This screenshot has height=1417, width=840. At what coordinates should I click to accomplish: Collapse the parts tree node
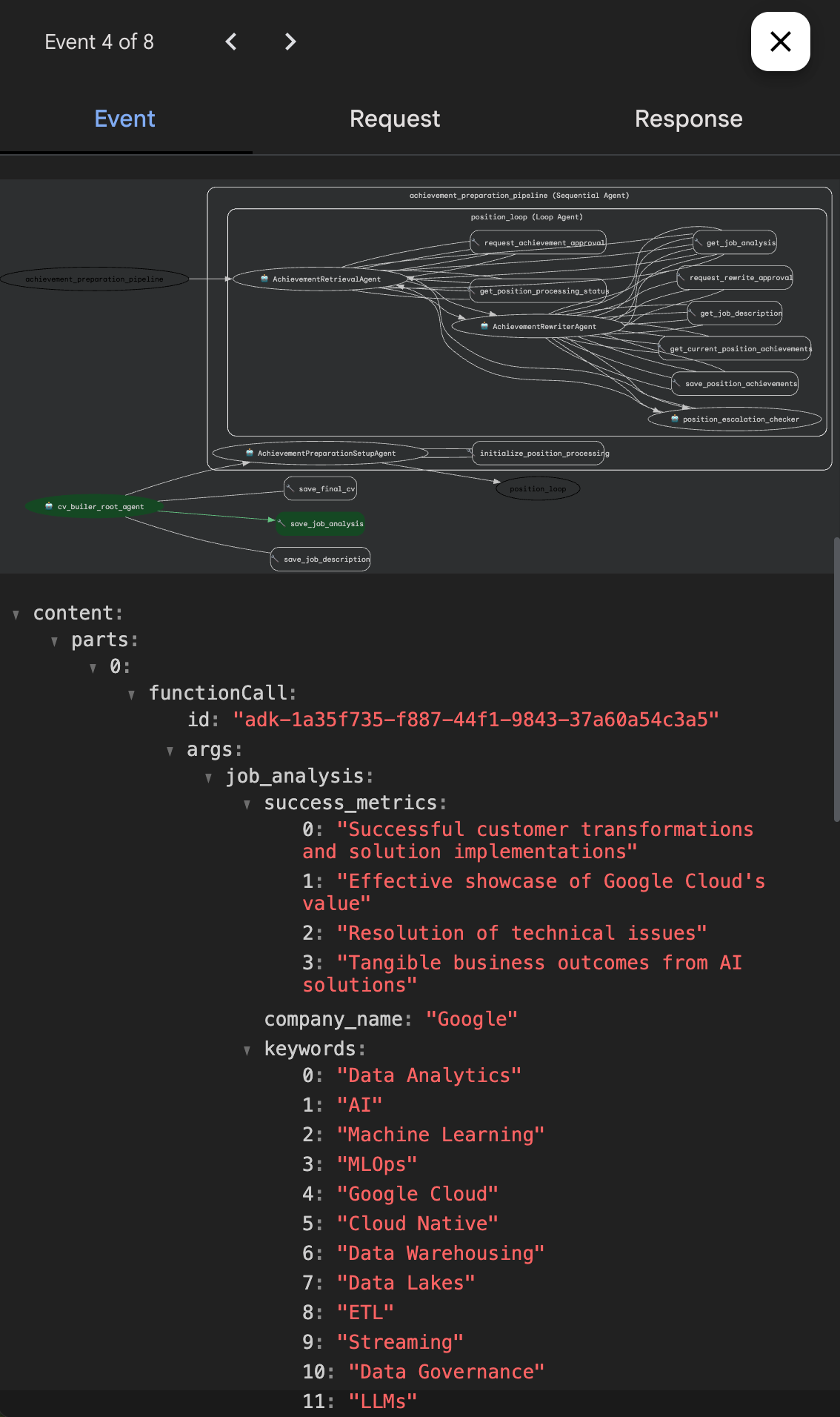coord(55,641)
